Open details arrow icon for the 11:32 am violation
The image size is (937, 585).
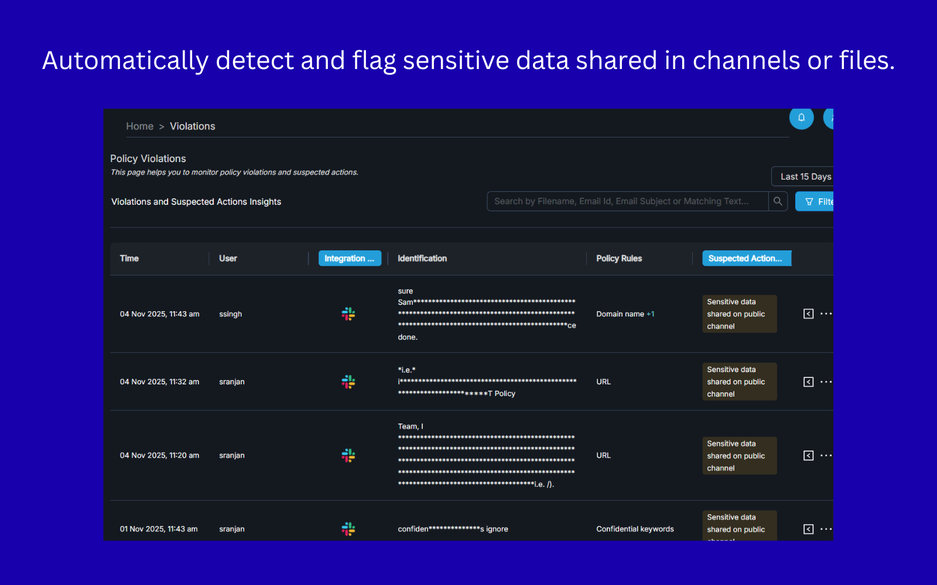(x=808, y=382)
